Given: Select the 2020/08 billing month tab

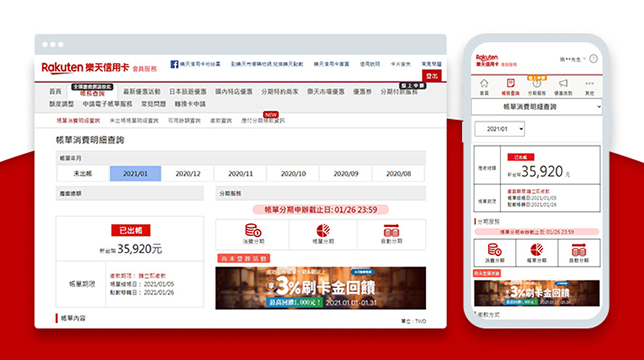Looking at the screenshot, I should point(398,174).
